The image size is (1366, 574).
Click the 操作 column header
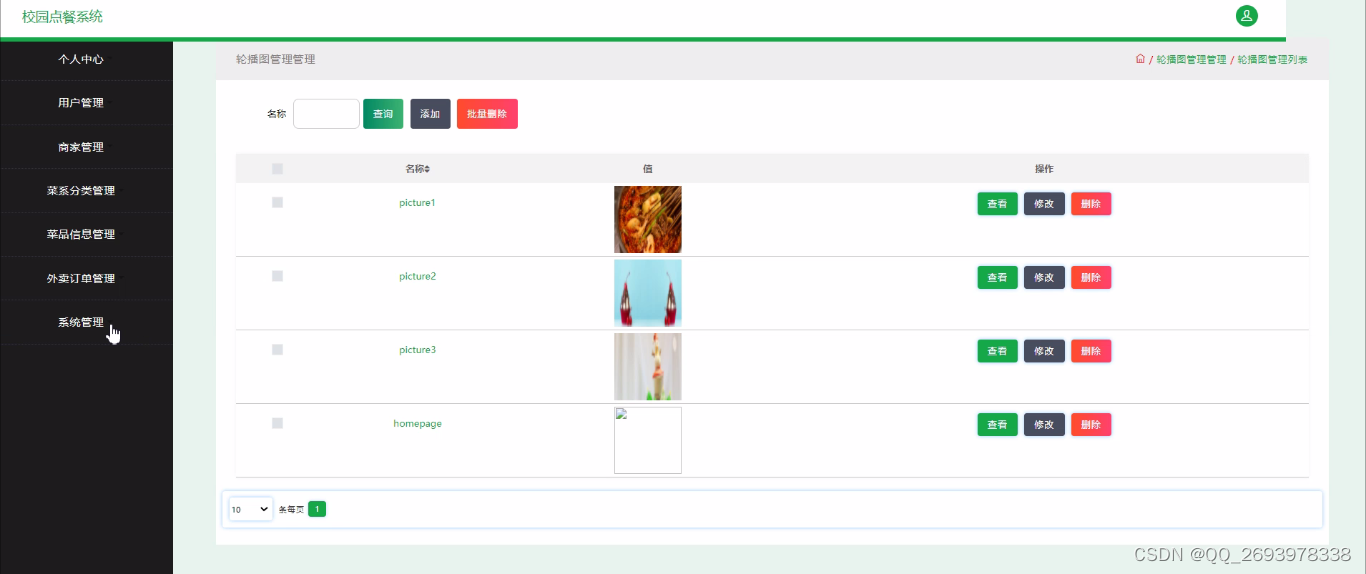pyautogui.click(x=1044, y=169)
